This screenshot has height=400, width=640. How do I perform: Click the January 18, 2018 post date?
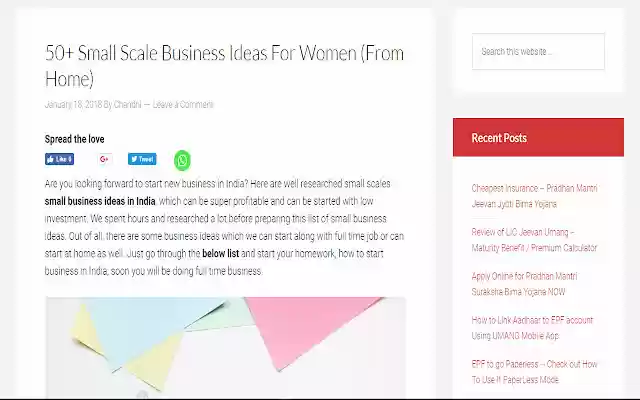pos(73,104)
